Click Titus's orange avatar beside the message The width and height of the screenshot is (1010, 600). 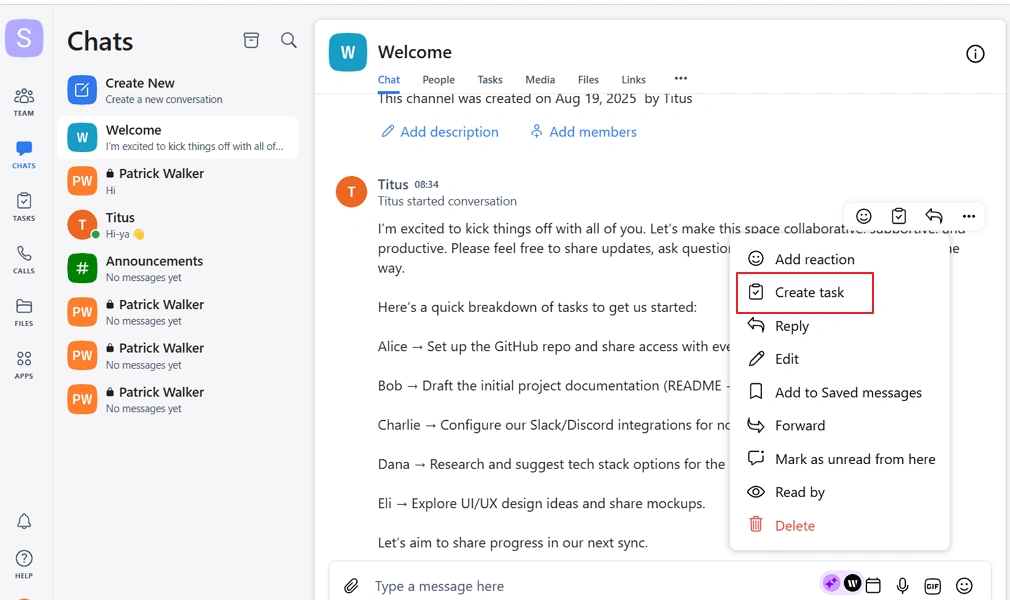coord(351,191)
